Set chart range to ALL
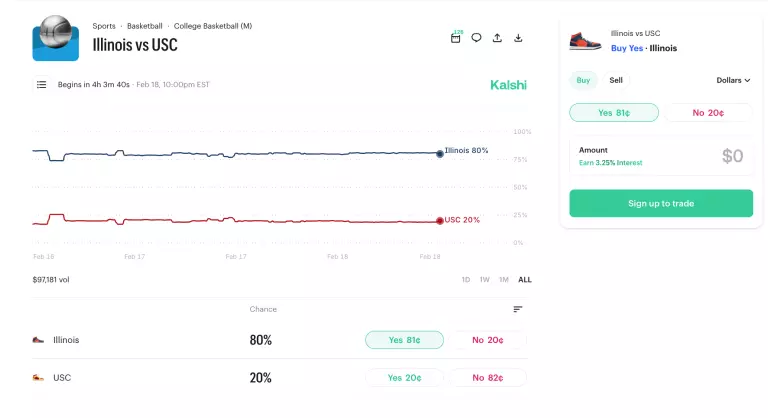768x418 pixels. tap(525, 280)
